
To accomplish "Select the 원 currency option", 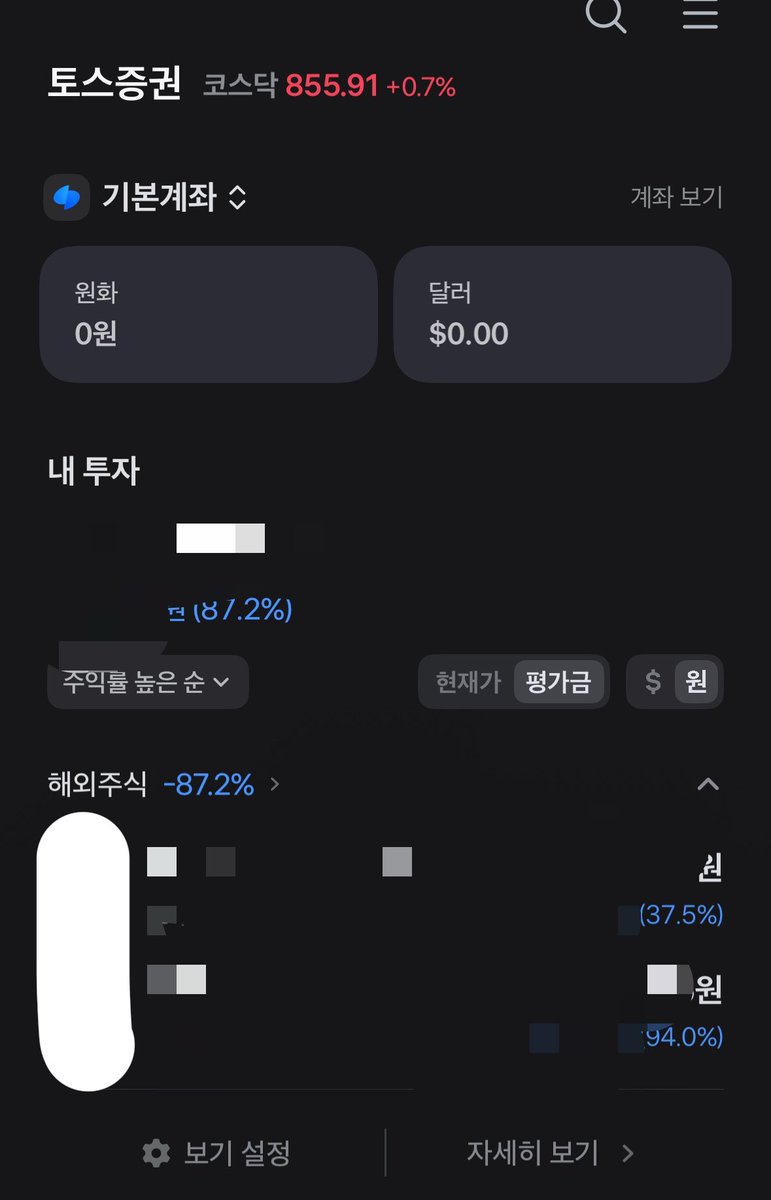I will coord(697,683).
